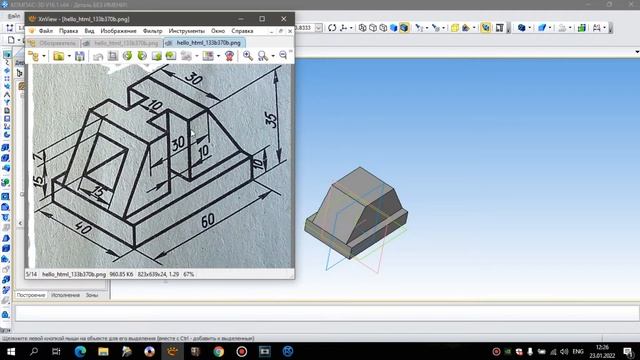Open the dark blue cube dropdown arrow in KOMPAS
The width and height of the screenshot is (640, 360).
pos(529,28)
